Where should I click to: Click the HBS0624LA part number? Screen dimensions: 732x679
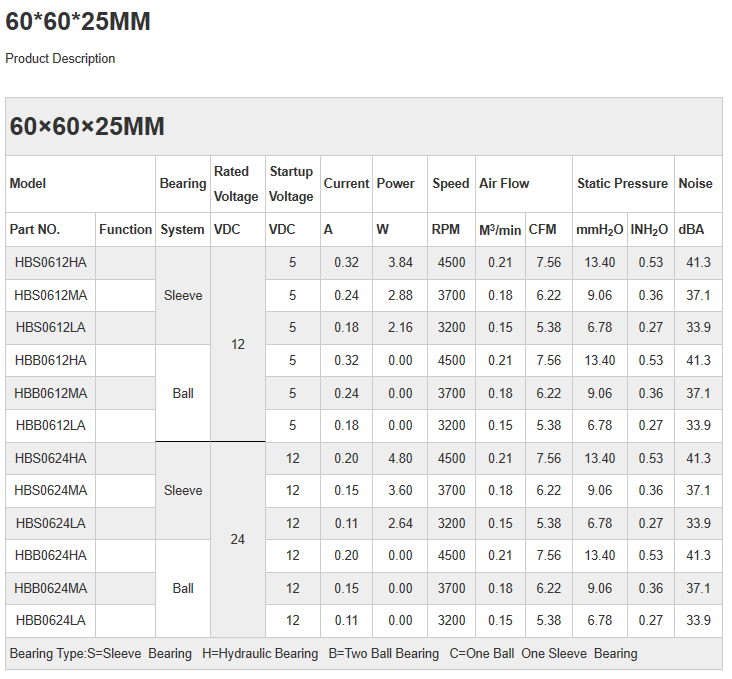pyautogui.click(x=51, y=523)
